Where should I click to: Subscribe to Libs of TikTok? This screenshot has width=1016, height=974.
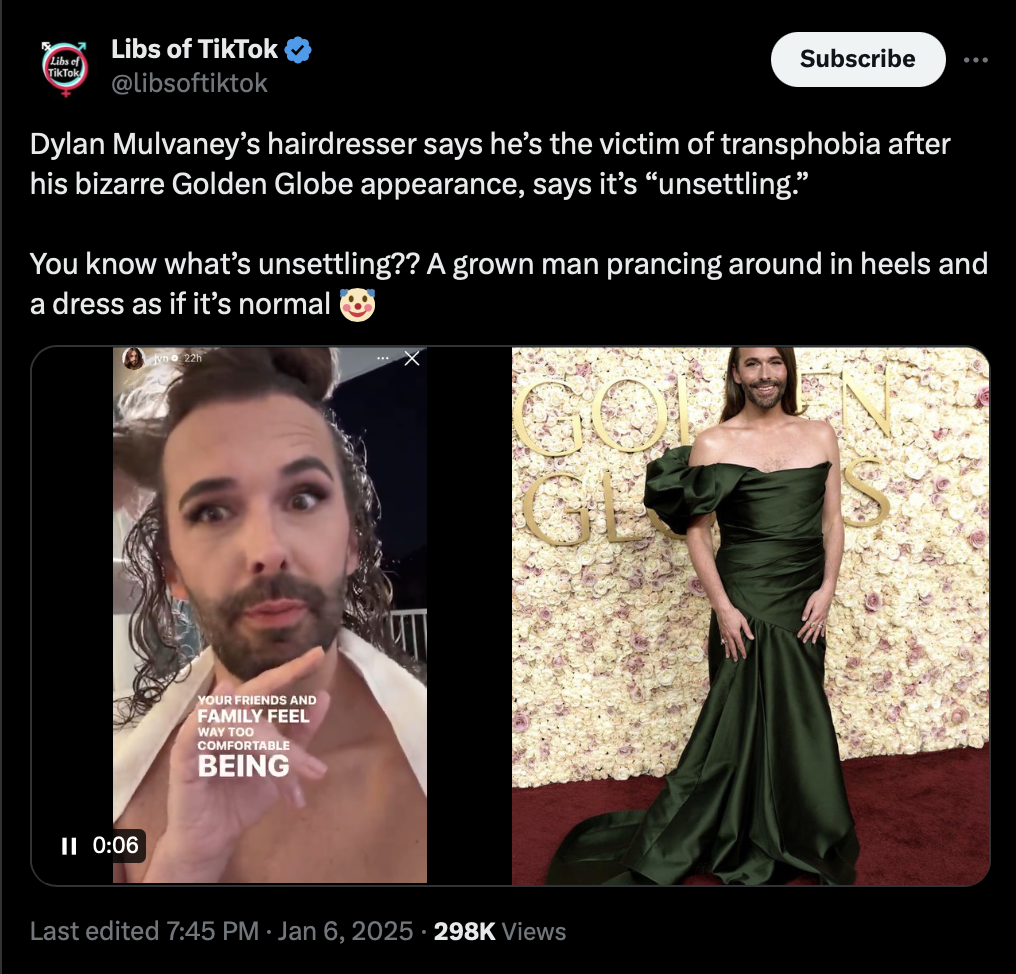point(858,59)
